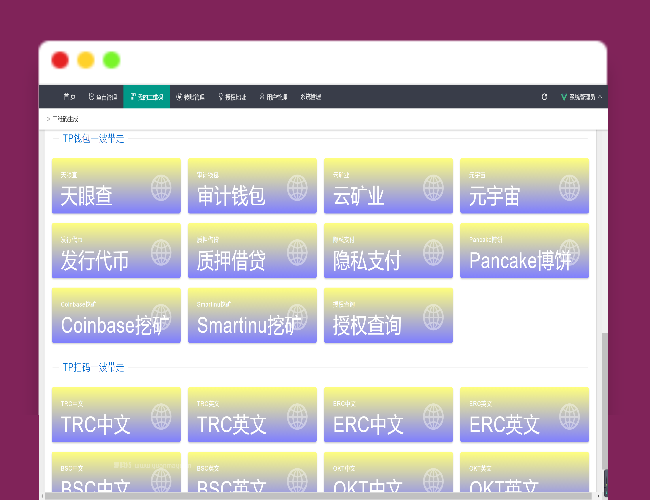Open the OKT中文 card

[388, 472]
